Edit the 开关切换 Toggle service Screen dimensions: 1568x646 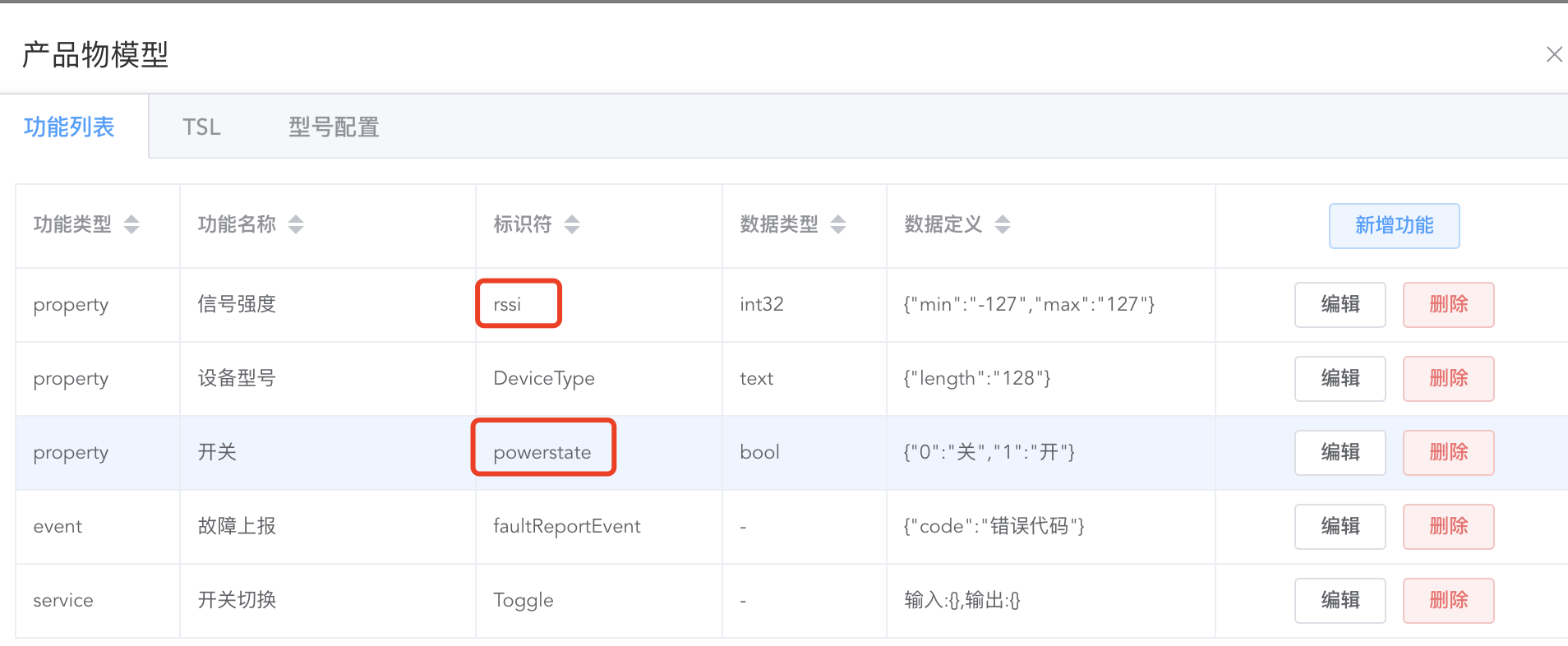(1340, 601)
